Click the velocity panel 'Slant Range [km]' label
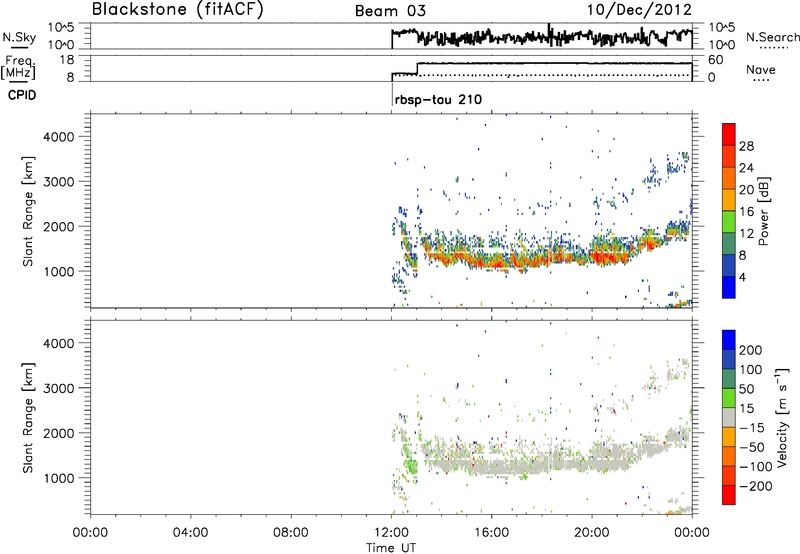The height and width of the screenshot is (554, 800). (x=28, y=418)
